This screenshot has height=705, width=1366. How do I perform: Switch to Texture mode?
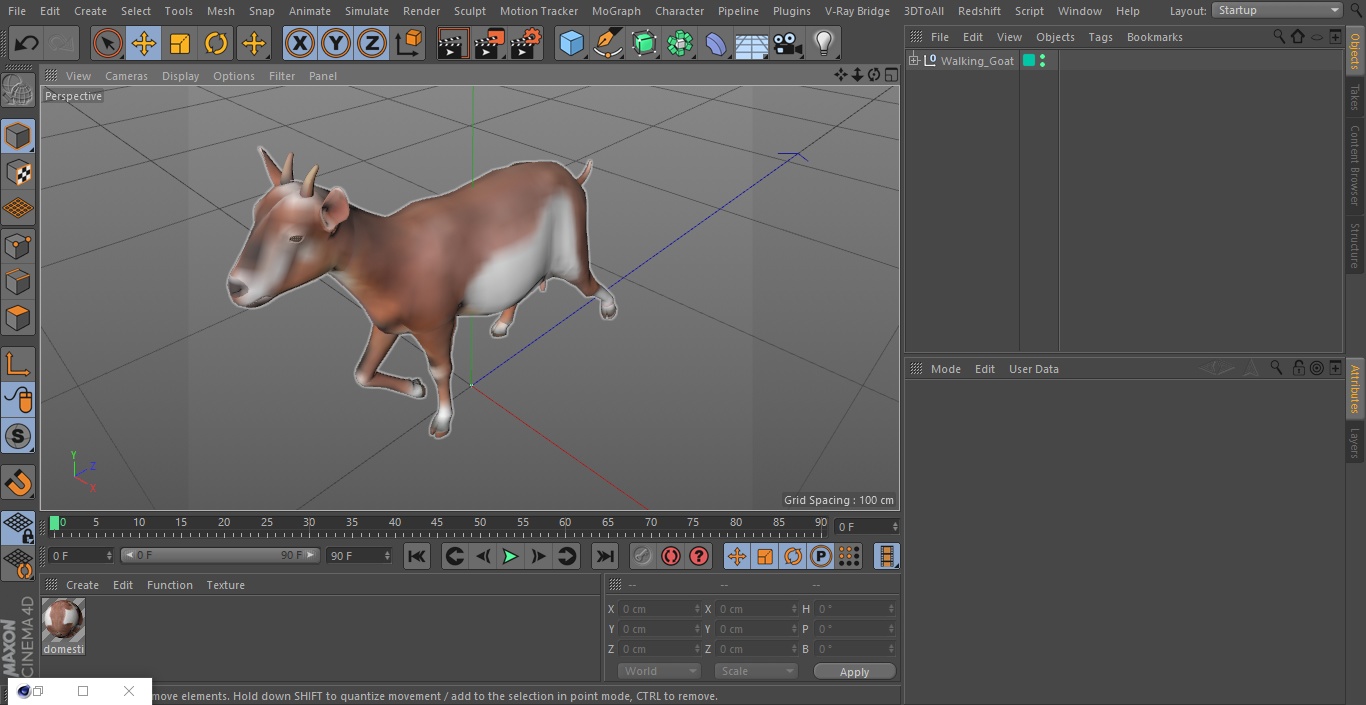[18, 172]
